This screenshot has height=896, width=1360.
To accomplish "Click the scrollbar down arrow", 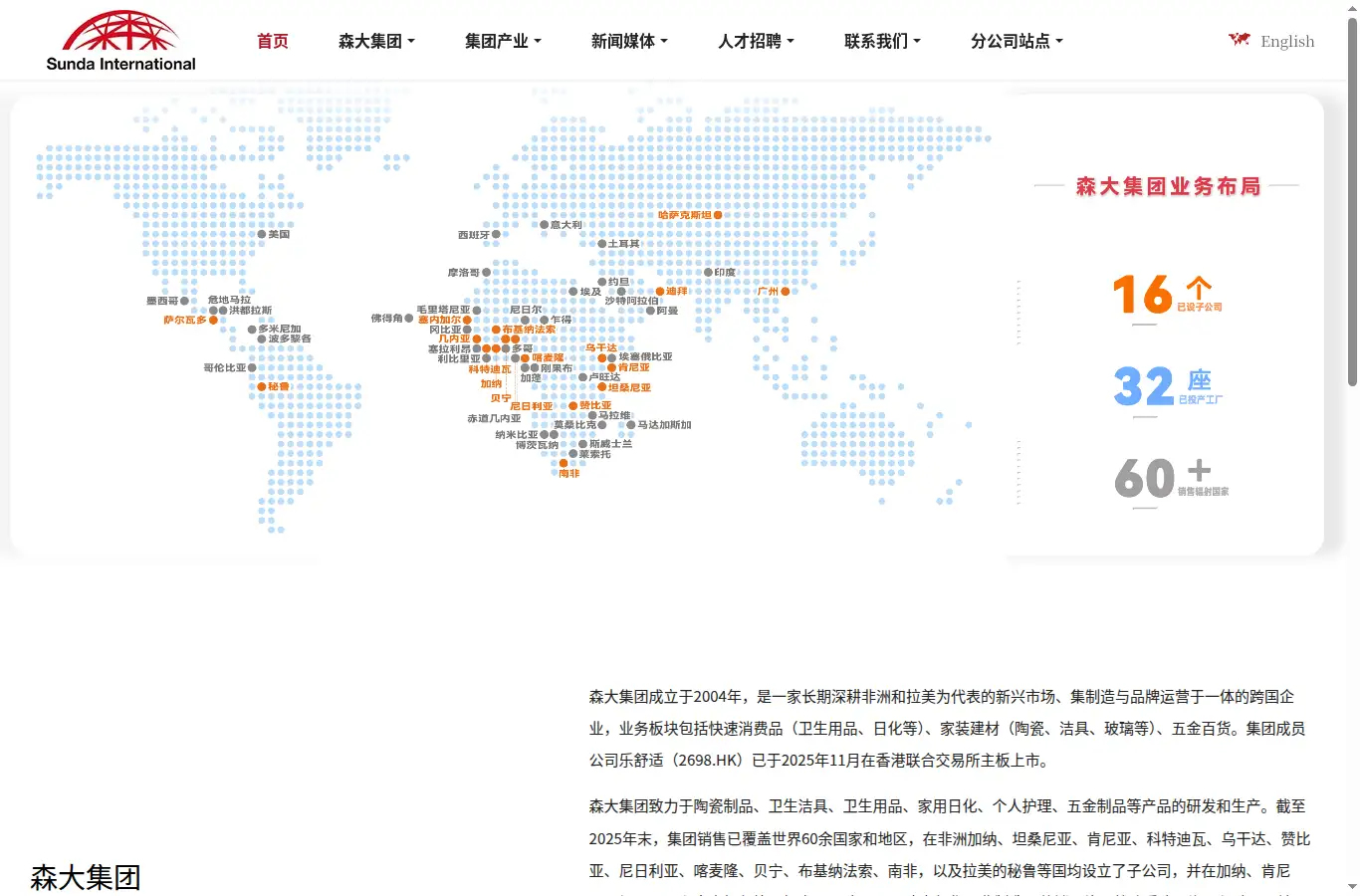I will 1352,886.
